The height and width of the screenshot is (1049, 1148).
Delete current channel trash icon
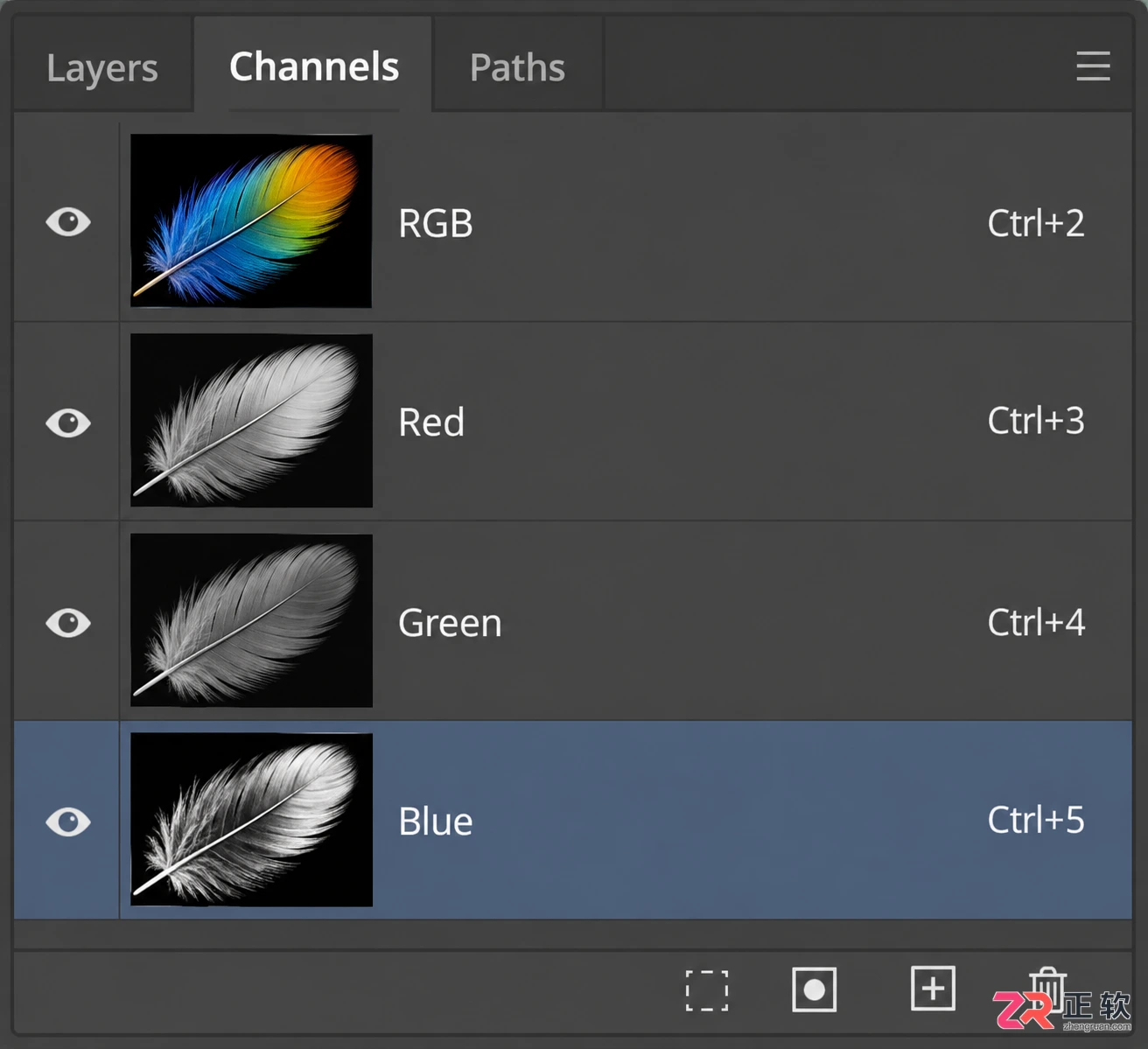[1046, 990]
